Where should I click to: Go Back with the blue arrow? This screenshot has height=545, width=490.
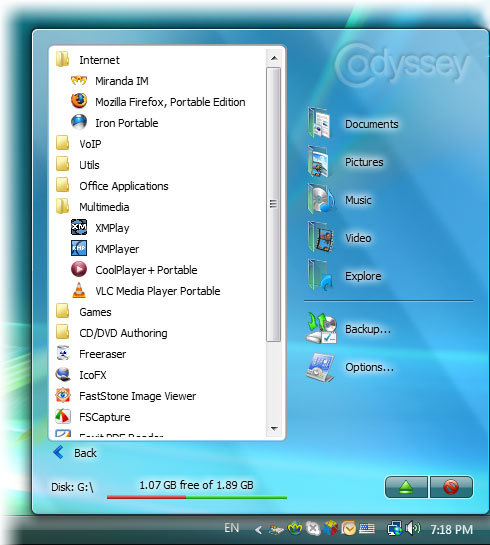click(x=75, y=453)
